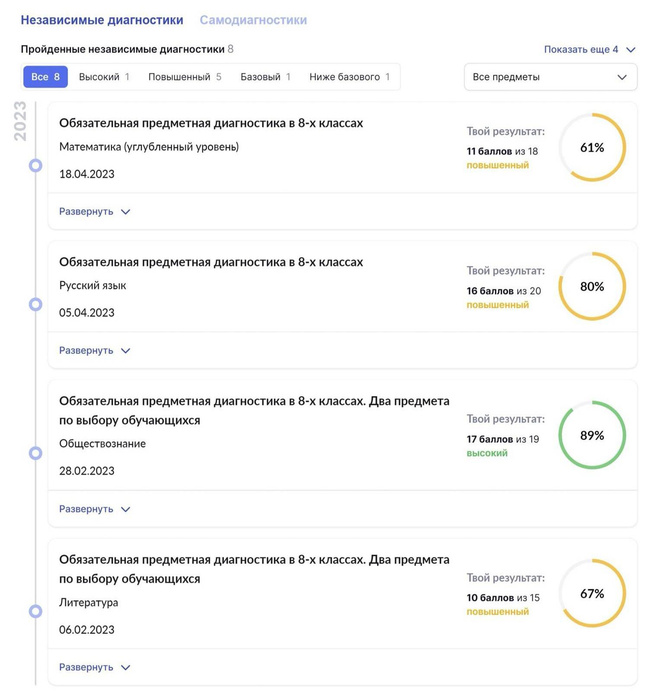Open the Все предметы subject dropdown
The image size is (656, 698).
(550, 77)
